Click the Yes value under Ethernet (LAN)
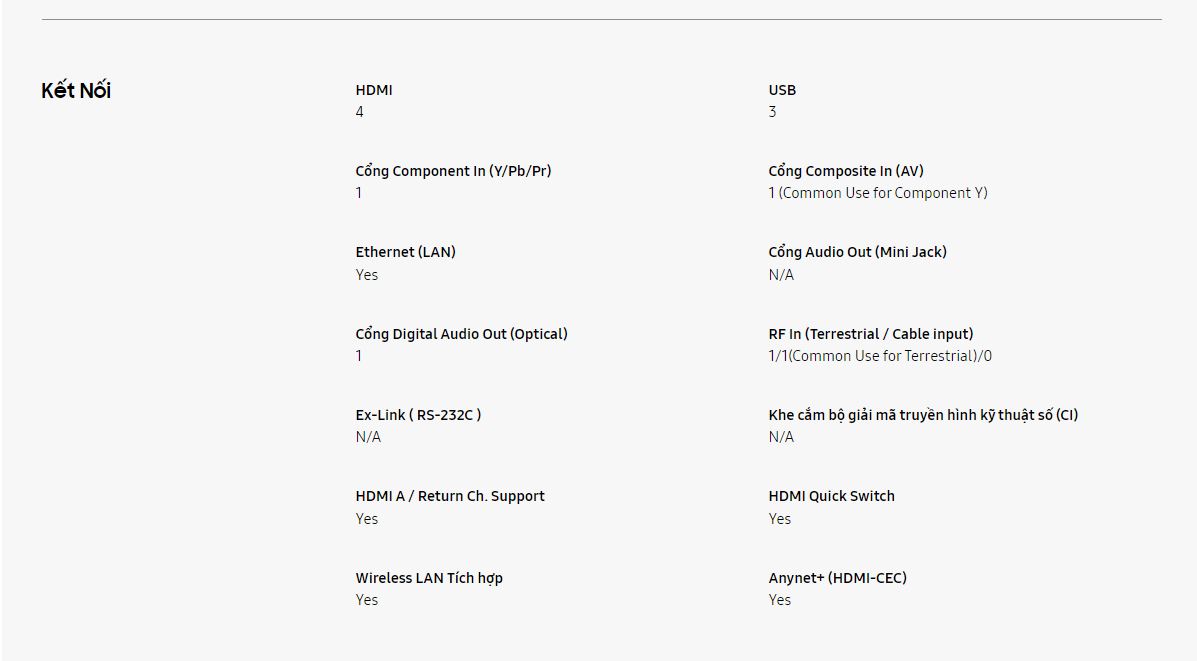Screen dimensions: 1197x661 click(x=367, y=275)
